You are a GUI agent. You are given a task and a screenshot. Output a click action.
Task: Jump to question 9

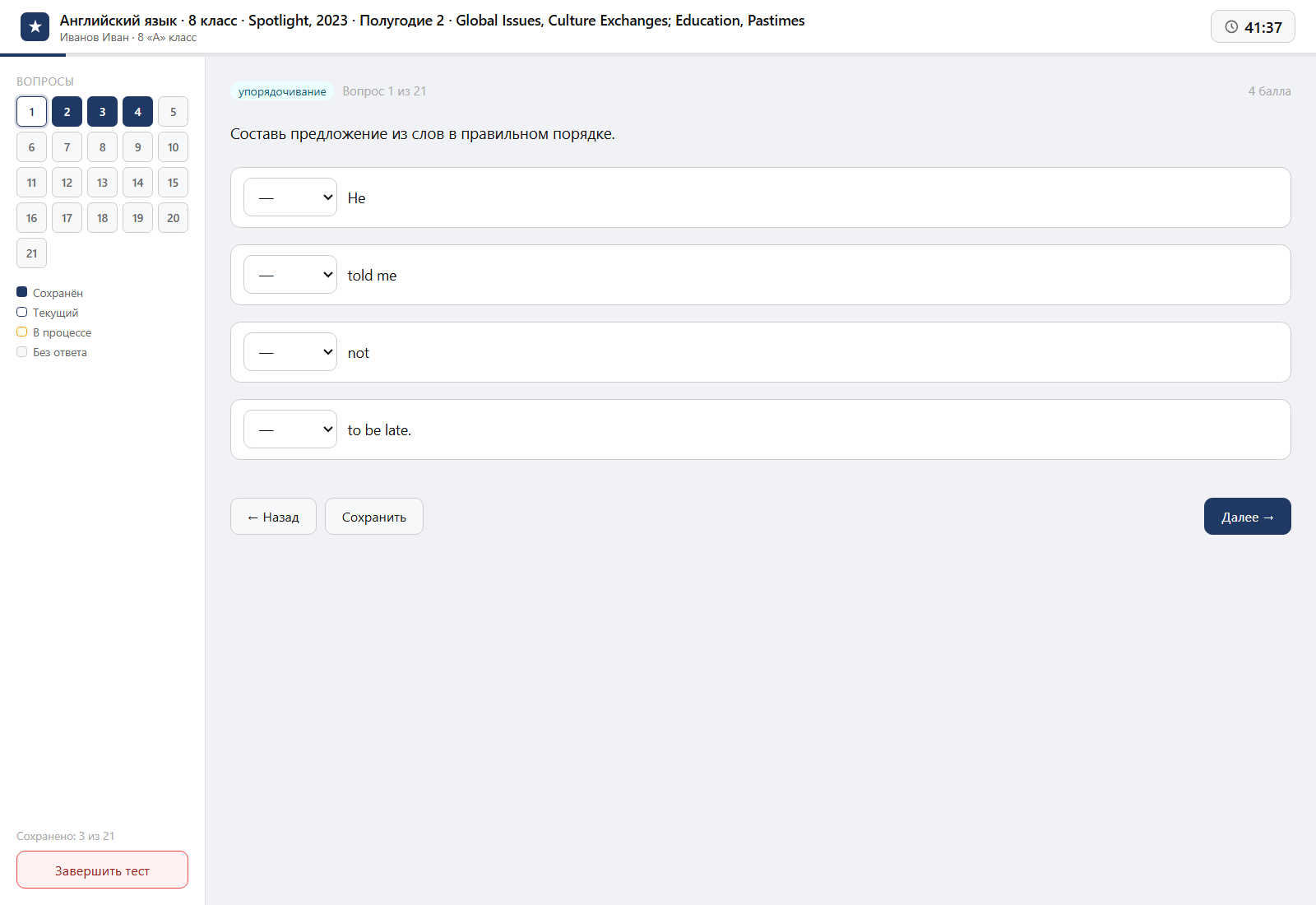pos(137,147)
